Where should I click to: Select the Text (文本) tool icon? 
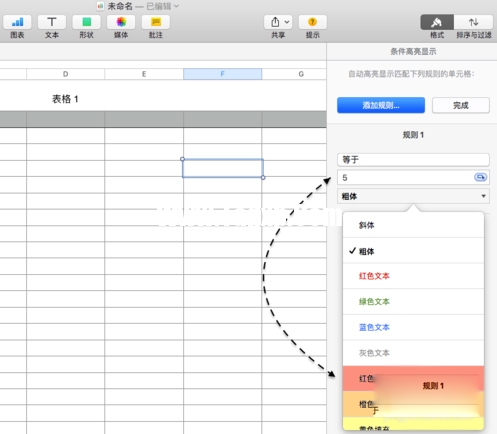(52, 22)
